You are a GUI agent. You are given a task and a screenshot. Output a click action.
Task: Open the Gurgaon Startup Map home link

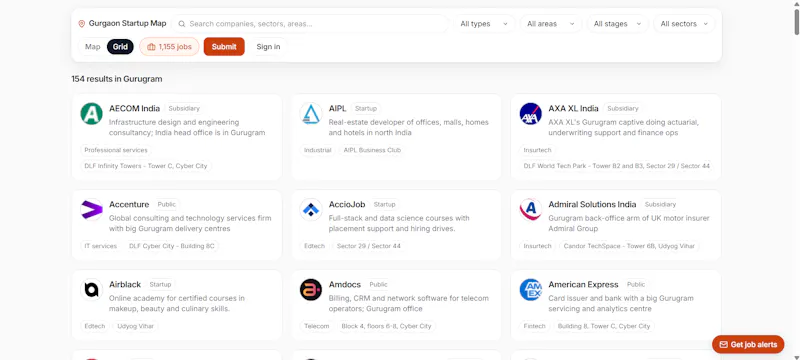pos(122,24)
